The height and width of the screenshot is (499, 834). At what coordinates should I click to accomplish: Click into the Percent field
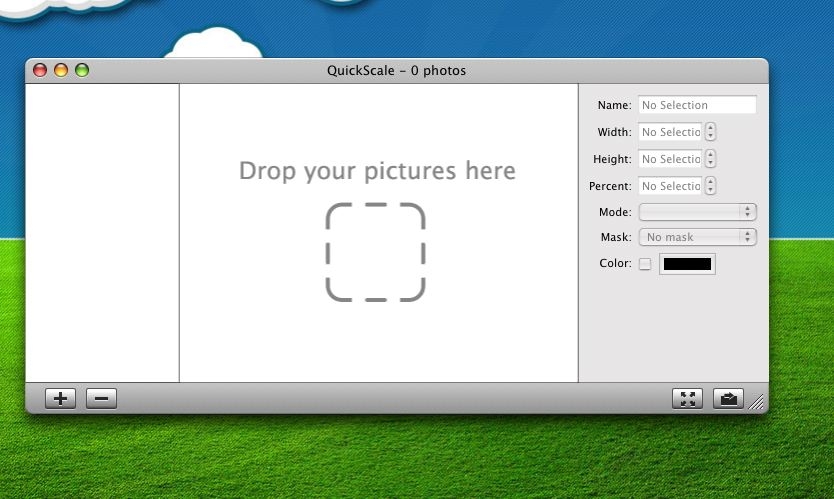[670, 186]
